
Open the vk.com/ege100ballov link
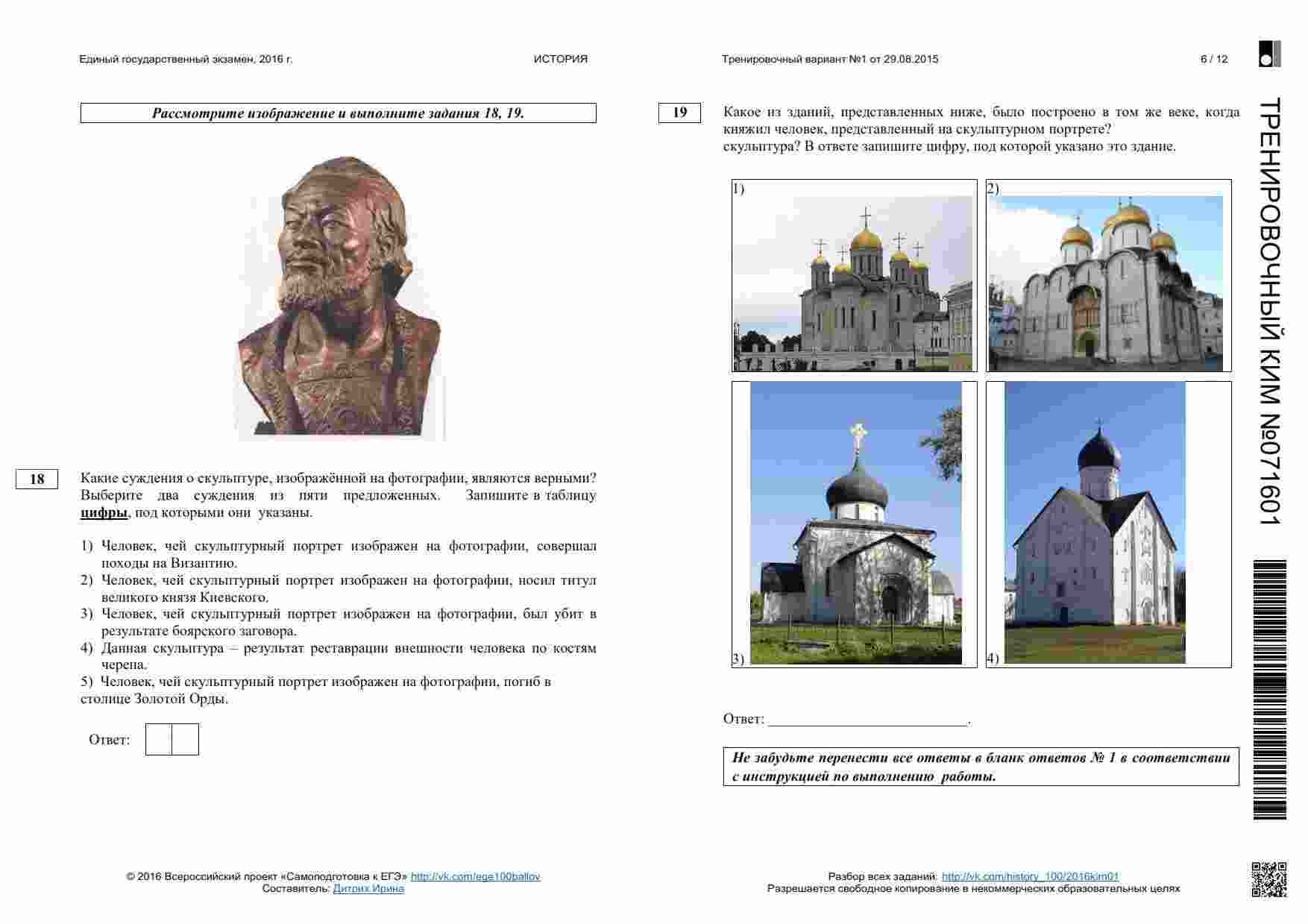click(x=475, y=876)
